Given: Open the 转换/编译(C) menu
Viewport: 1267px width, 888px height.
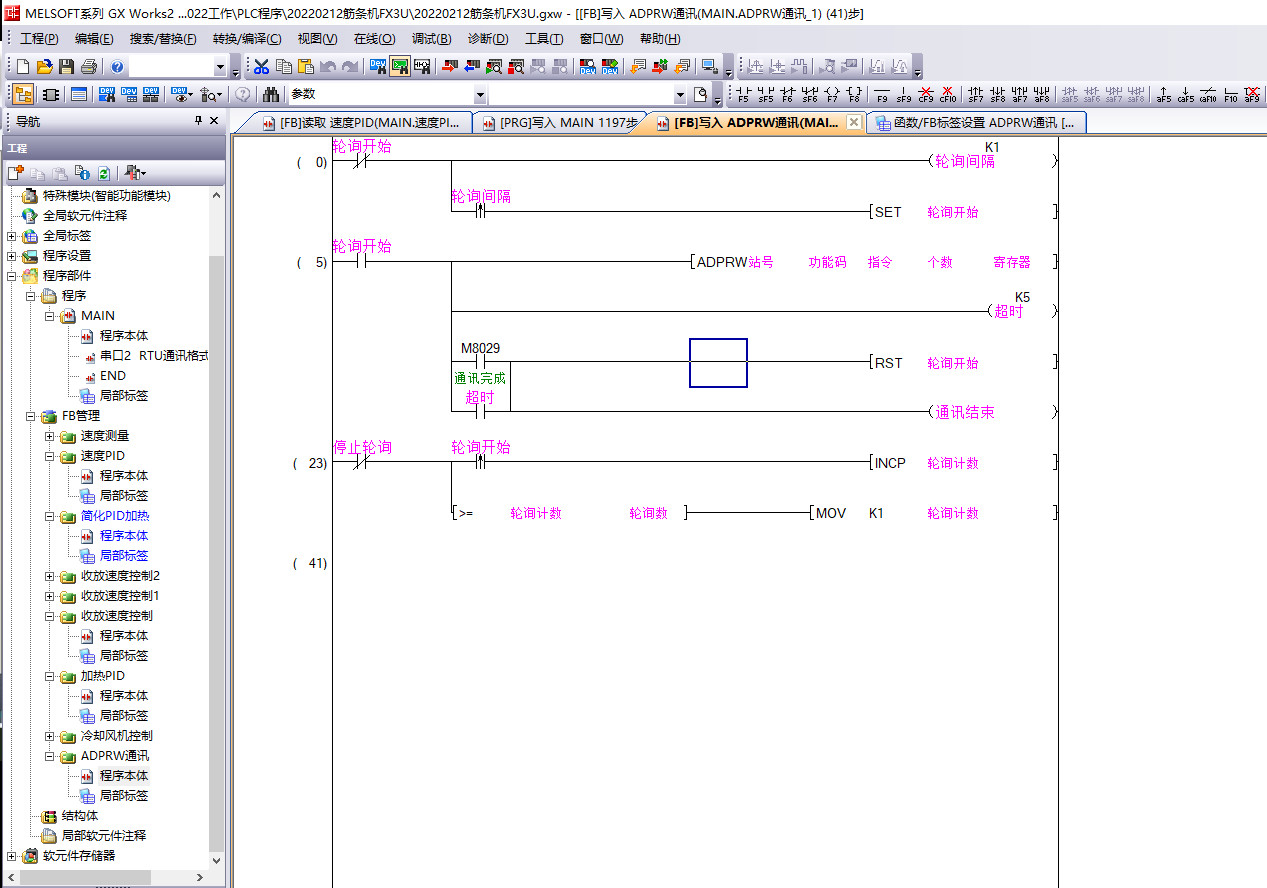Looking at the screenshot, I should coord(246,39).
